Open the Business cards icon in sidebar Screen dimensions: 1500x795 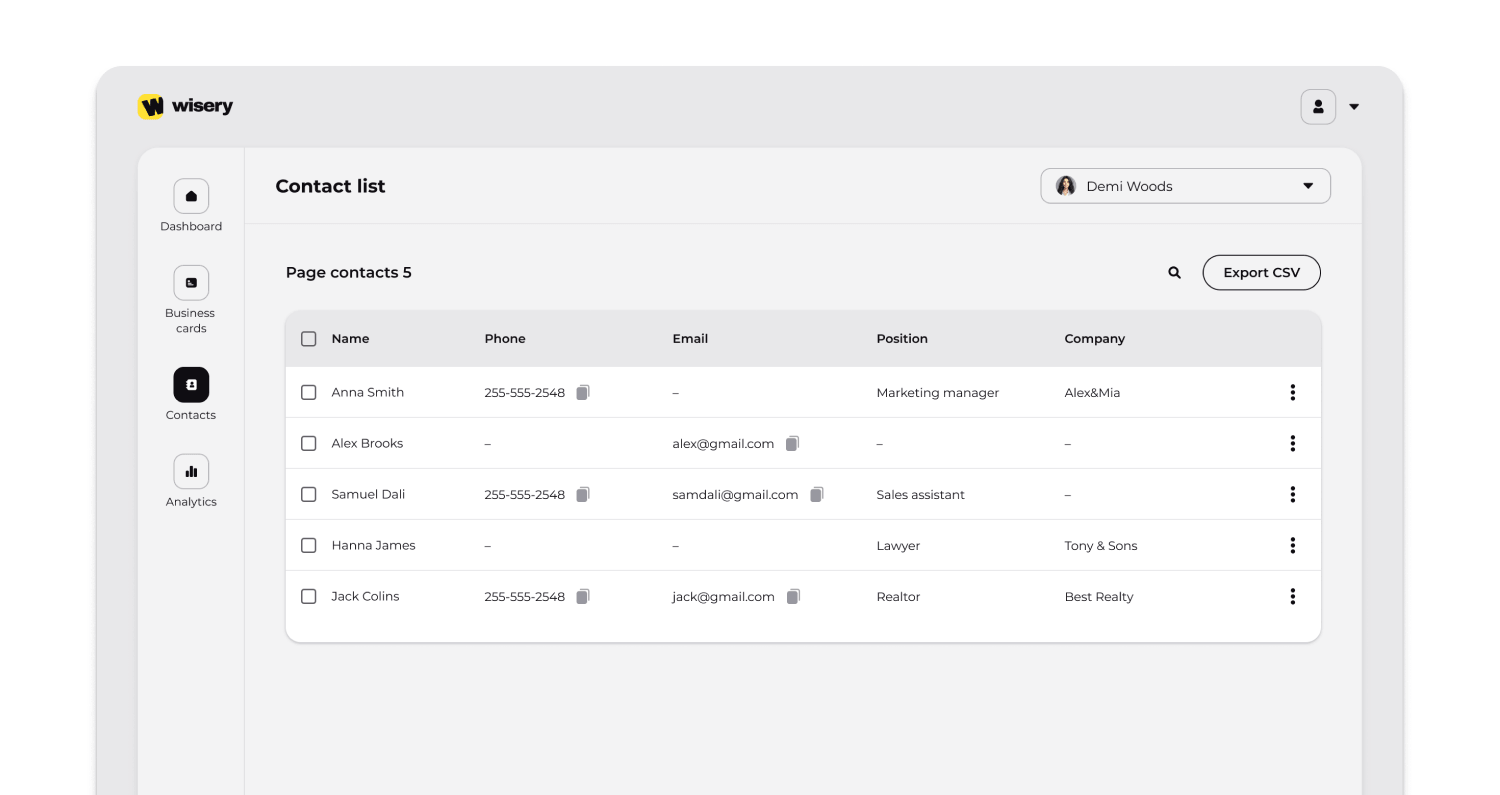191,283
